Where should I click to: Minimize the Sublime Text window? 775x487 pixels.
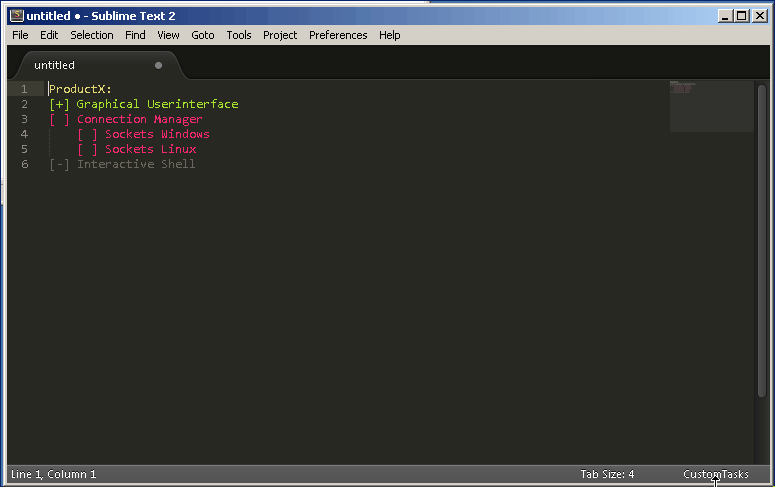725,16
